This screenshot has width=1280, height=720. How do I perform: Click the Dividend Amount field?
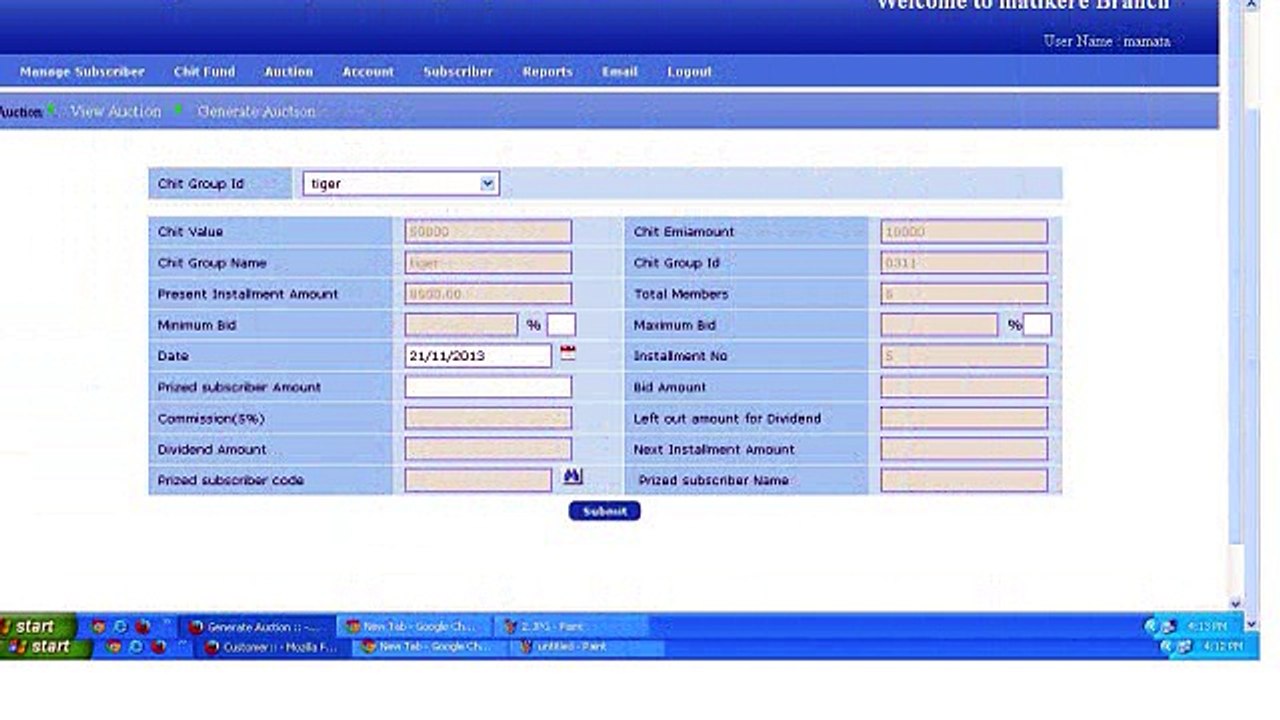(x=488, y=449)
